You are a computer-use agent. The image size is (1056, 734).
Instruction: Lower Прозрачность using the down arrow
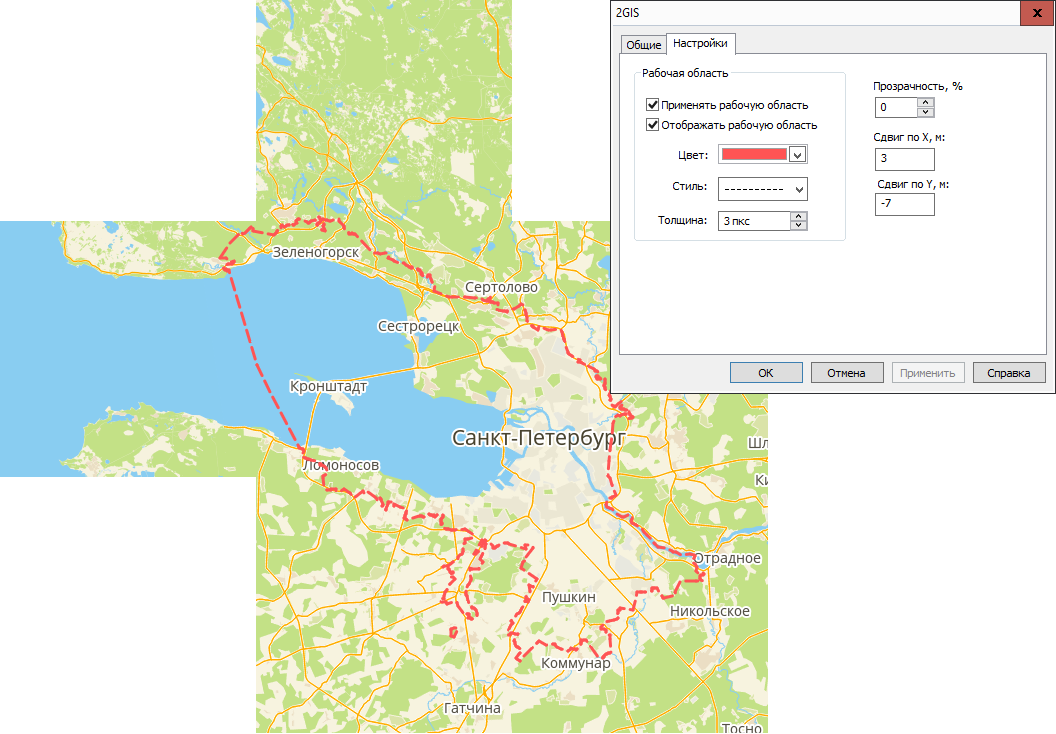(926, 112)
